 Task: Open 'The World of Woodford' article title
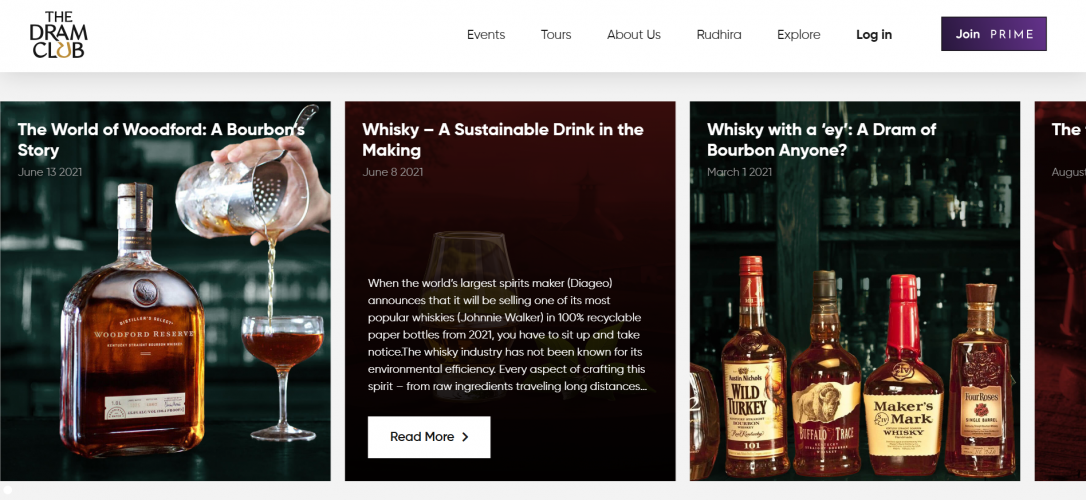161,140
